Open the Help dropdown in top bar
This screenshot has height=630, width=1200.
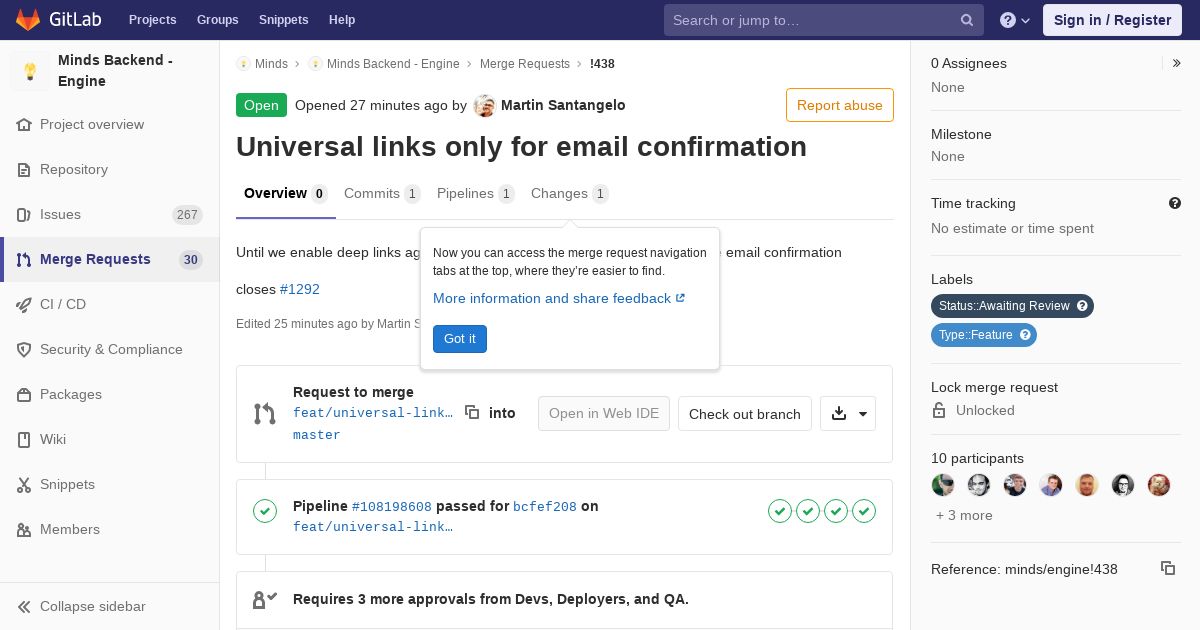(x=1015, y=20)
